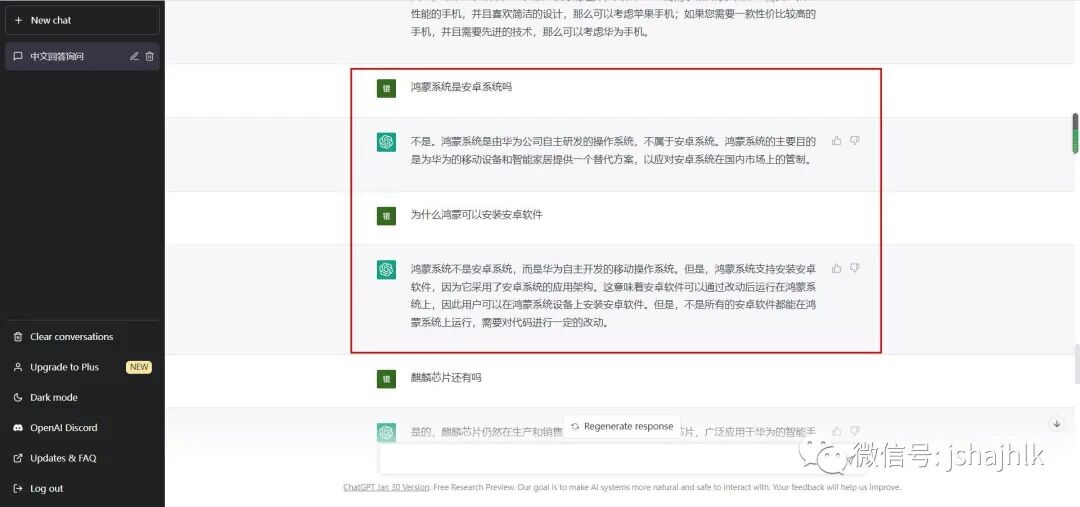This screenshot has height=507, width=1080.
Task: Click the answer line starting 鸿蒙系统不是安卓系统，而是华为
Action: point(613,269)
